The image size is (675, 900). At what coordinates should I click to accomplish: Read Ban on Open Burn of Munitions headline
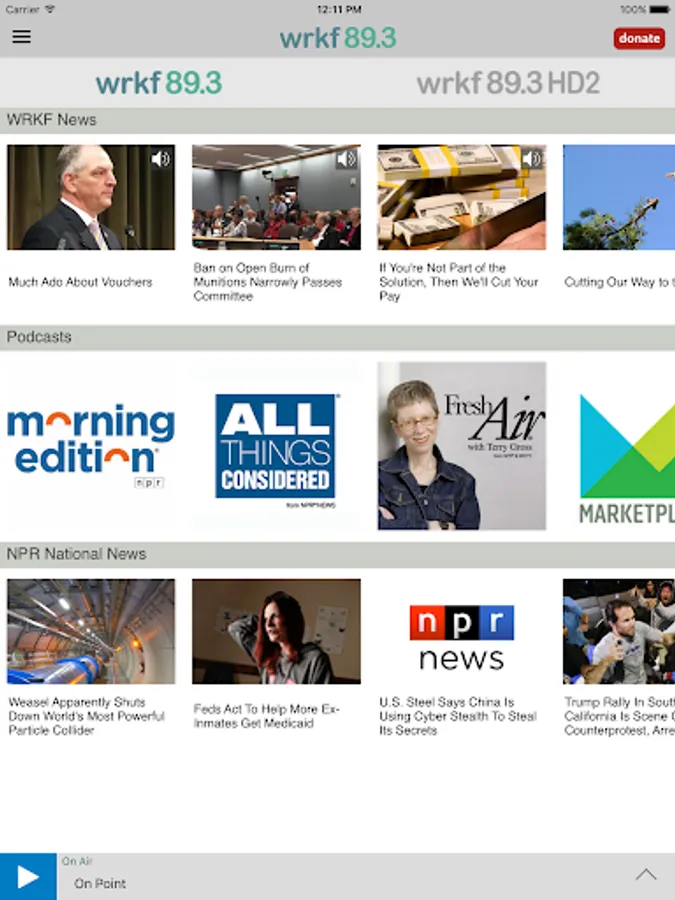pos(267,282)
